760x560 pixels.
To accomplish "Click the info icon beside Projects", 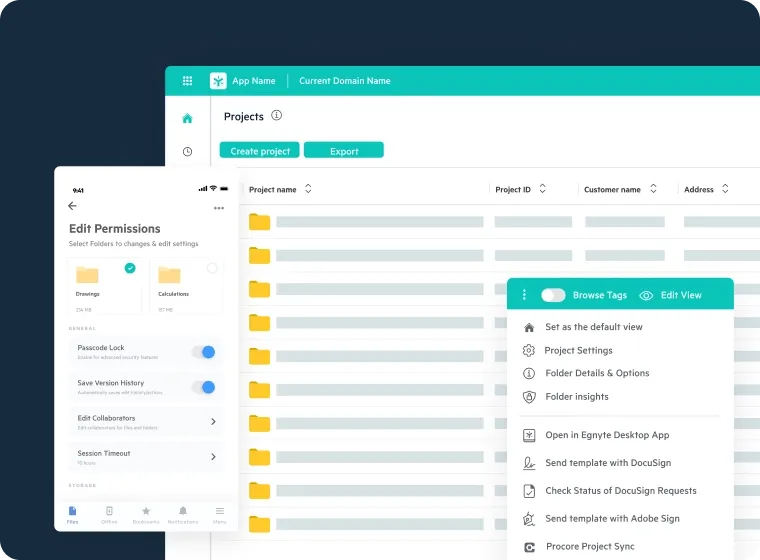I will [x=277, y=116].
